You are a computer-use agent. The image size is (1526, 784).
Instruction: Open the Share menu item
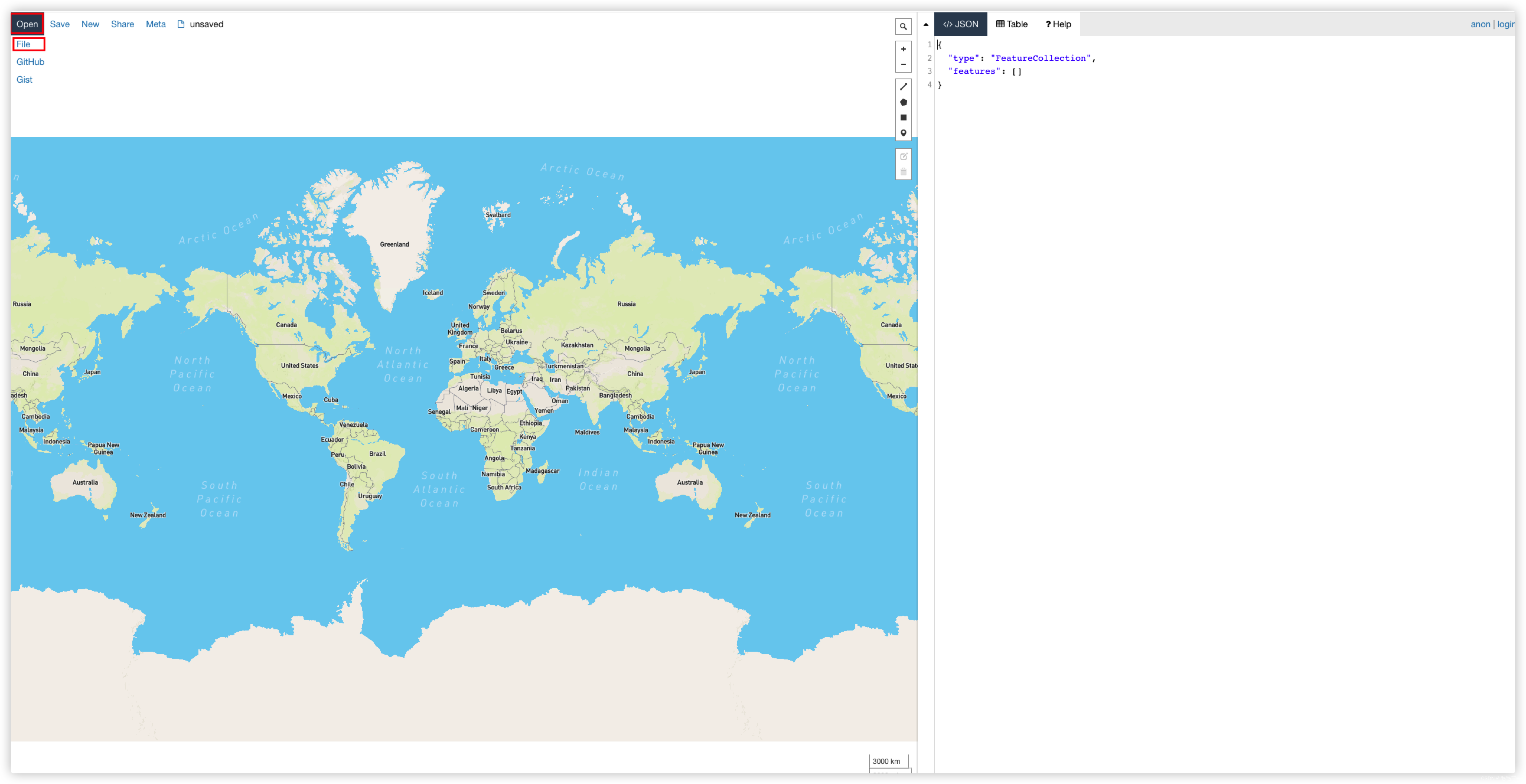click(122, 24)
